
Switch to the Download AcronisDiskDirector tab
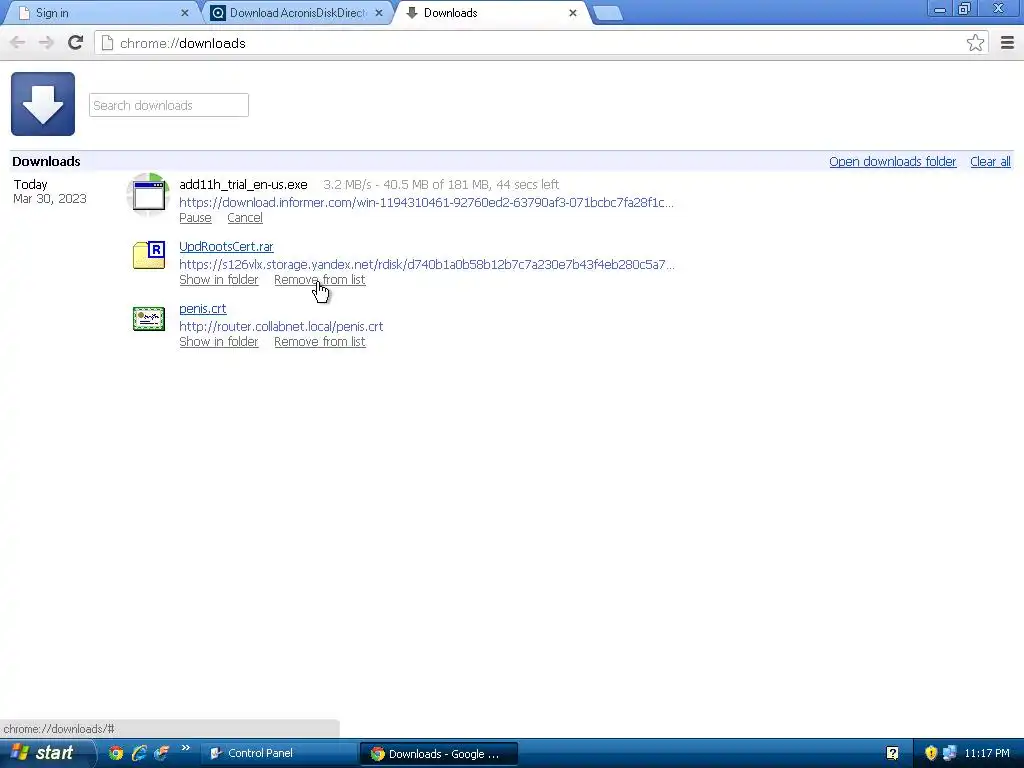(x=297, y=13)
